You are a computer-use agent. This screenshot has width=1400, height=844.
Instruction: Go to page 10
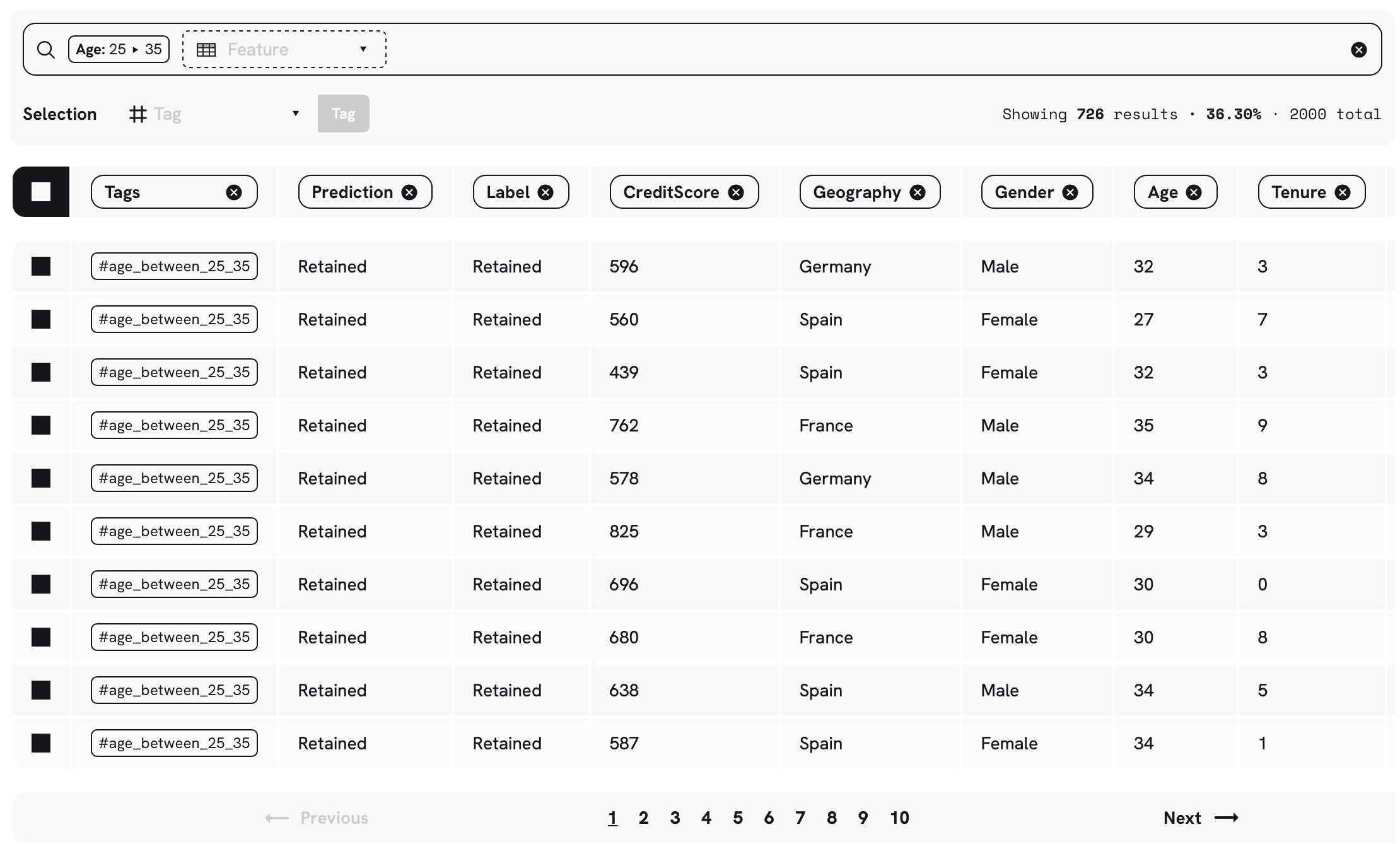pos(899,818)
